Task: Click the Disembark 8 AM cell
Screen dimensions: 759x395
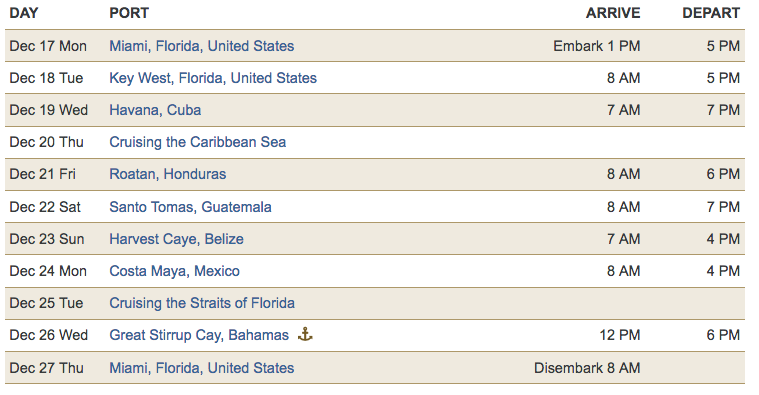Action: click(x=587, y=368)
